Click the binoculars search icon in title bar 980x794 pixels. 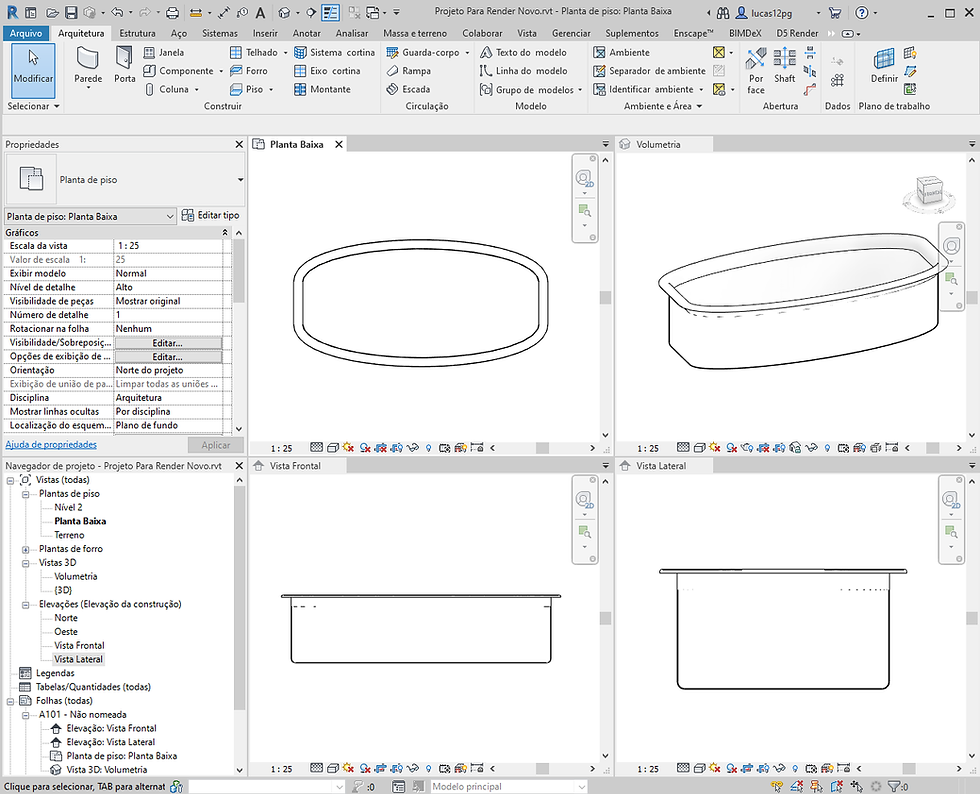(x=723, y=13)
